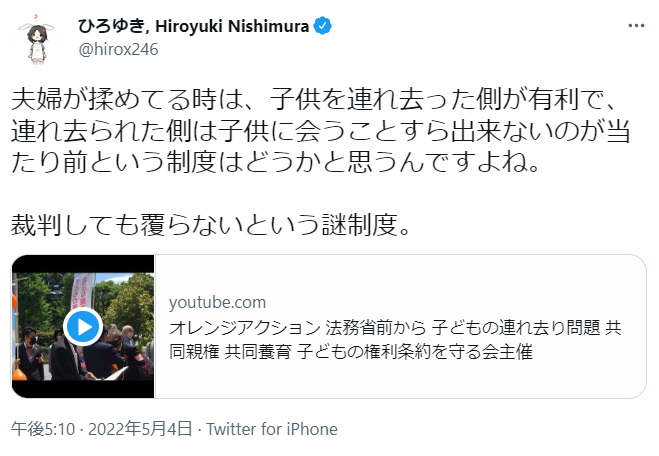
Task: Click tweet line たり前という制度はどうかと
Action: point(276,163)
